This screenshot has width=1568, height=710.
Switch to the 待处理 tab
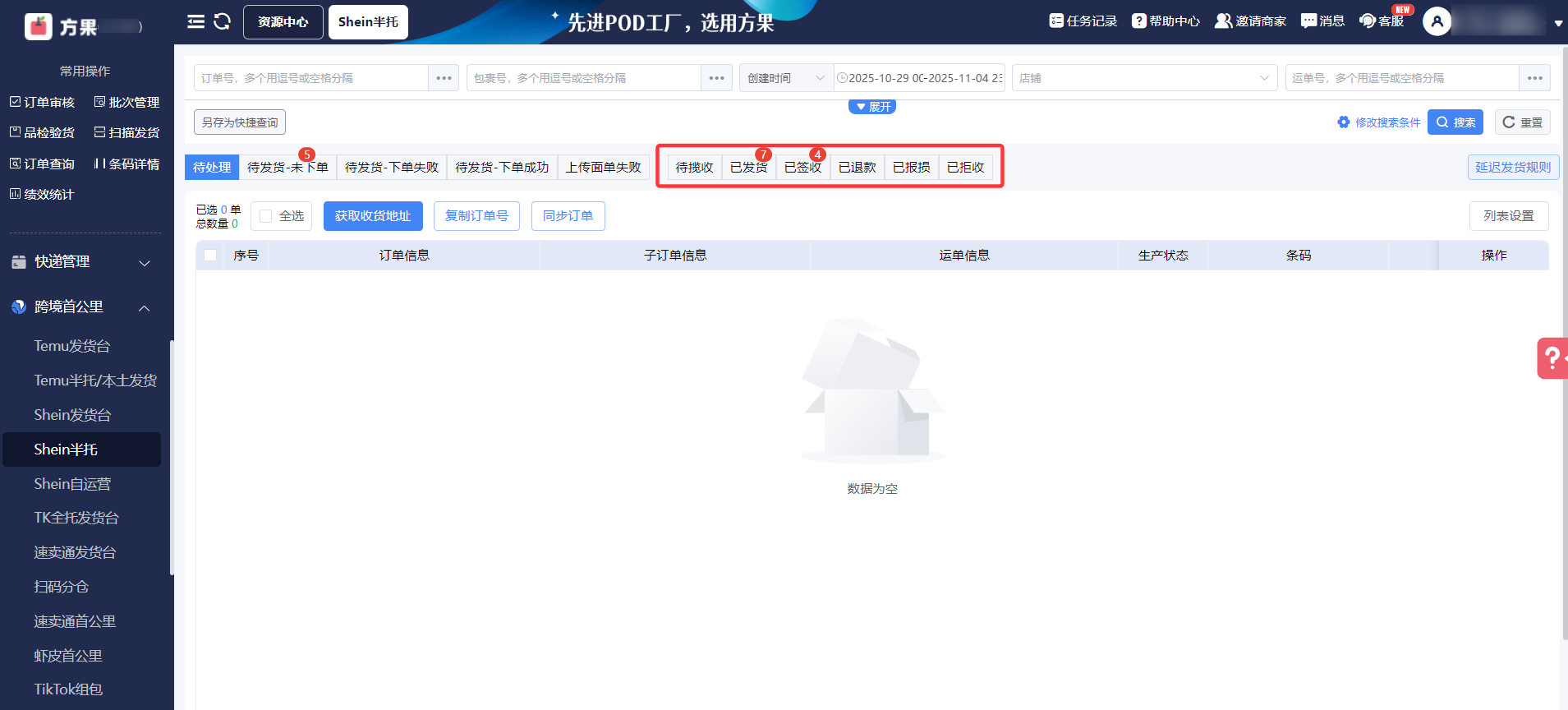point(212,167)
